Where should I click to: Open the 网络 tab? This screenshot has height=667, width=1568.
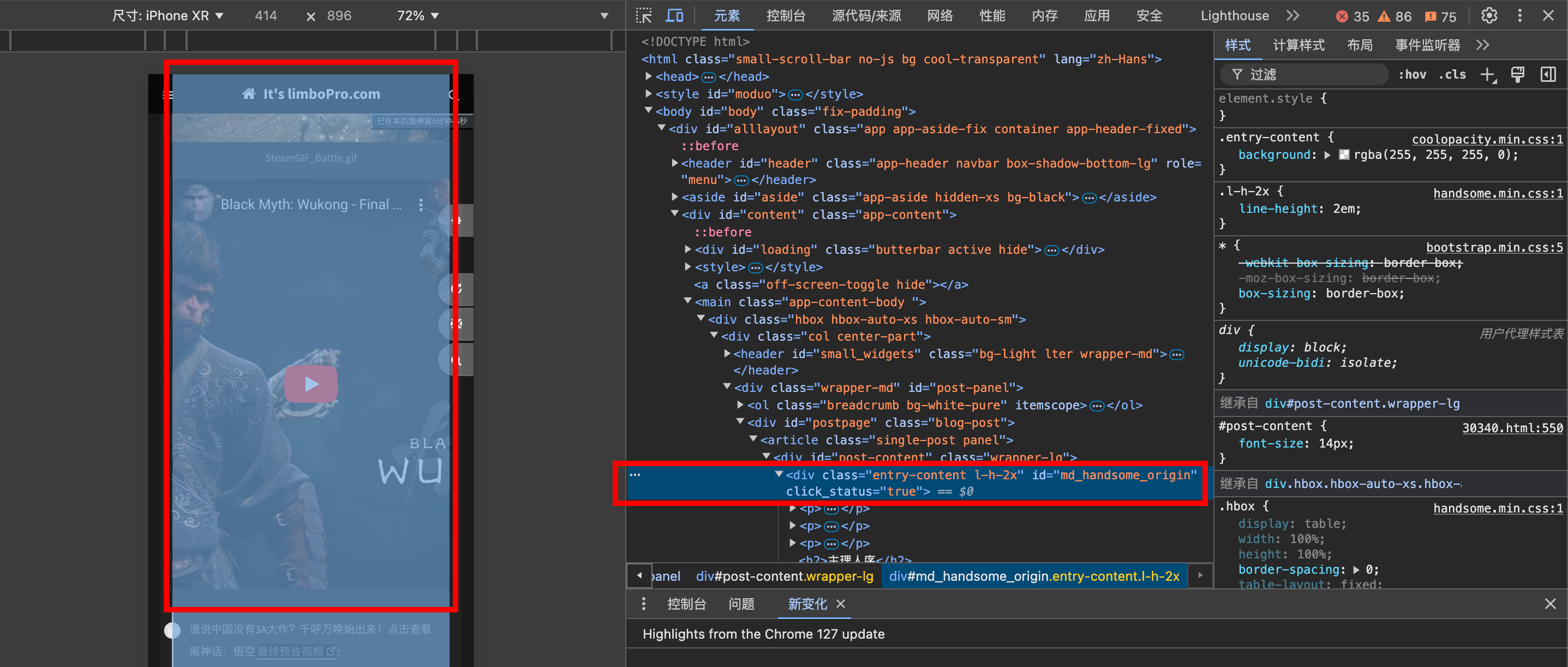pos(940,16)
